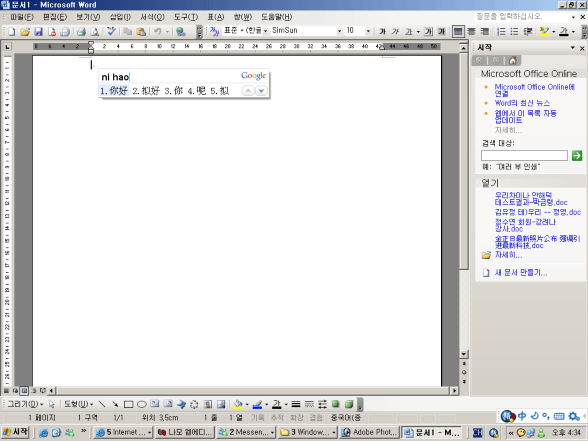Select the Line drawing tool
The image size is (588, 441).
coord(102,404)
